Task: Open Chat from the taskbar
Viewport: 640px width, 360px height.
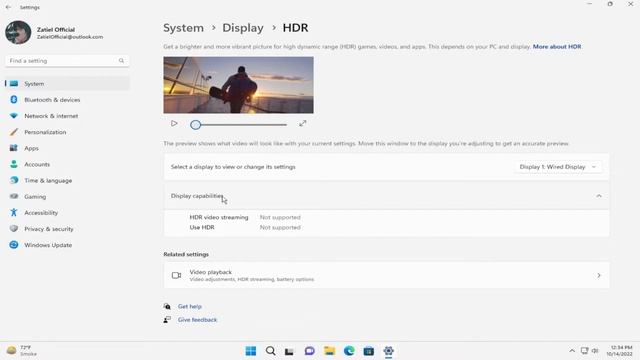Action: tap(309, 351)
